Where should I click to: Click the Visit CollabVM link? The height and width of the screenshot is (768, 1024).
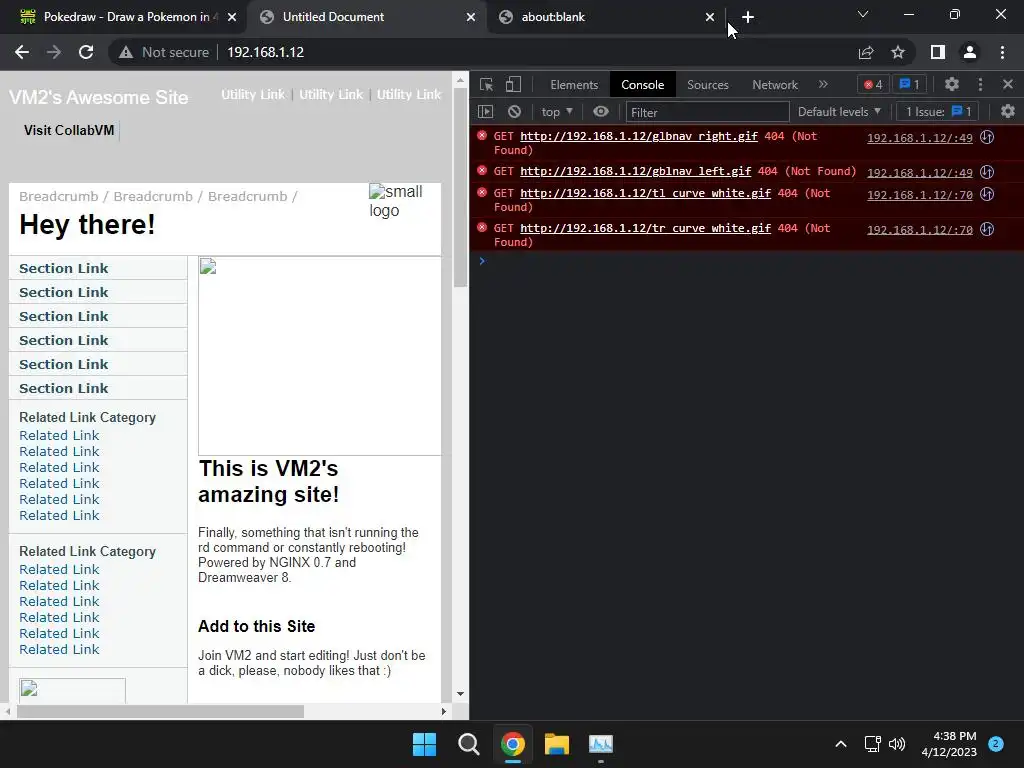click(69, 130)
